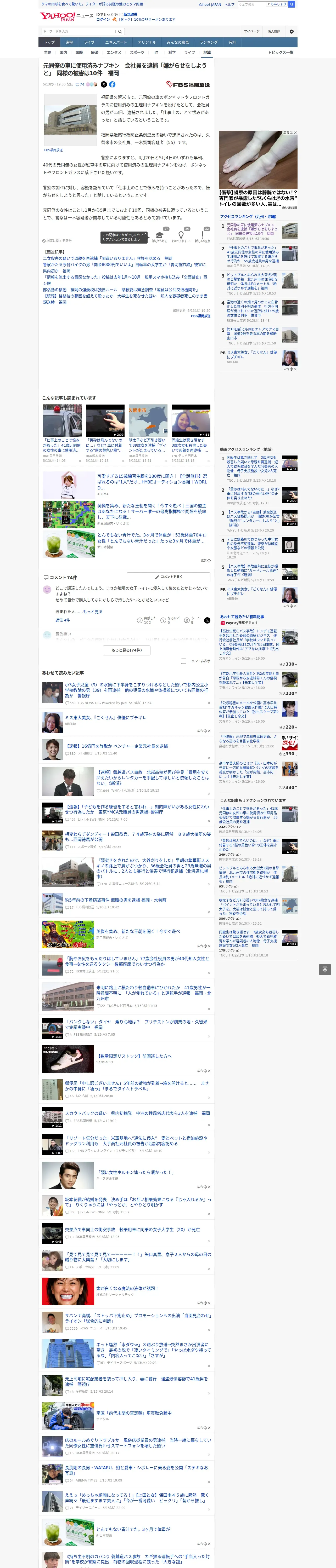React with the わかりやすい lightbulb icon
336x1568 pixels.
click(x=181, y=235)
